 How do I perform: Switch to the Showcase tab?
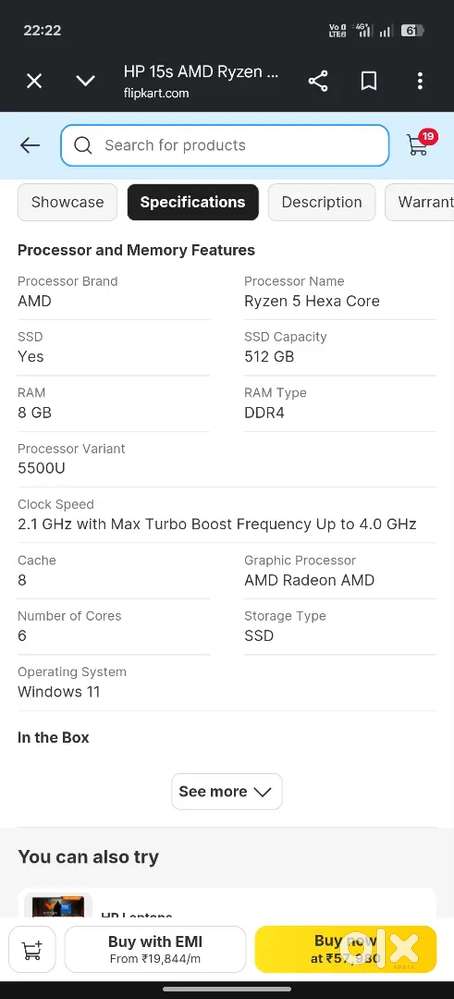[x=67, y=202]
